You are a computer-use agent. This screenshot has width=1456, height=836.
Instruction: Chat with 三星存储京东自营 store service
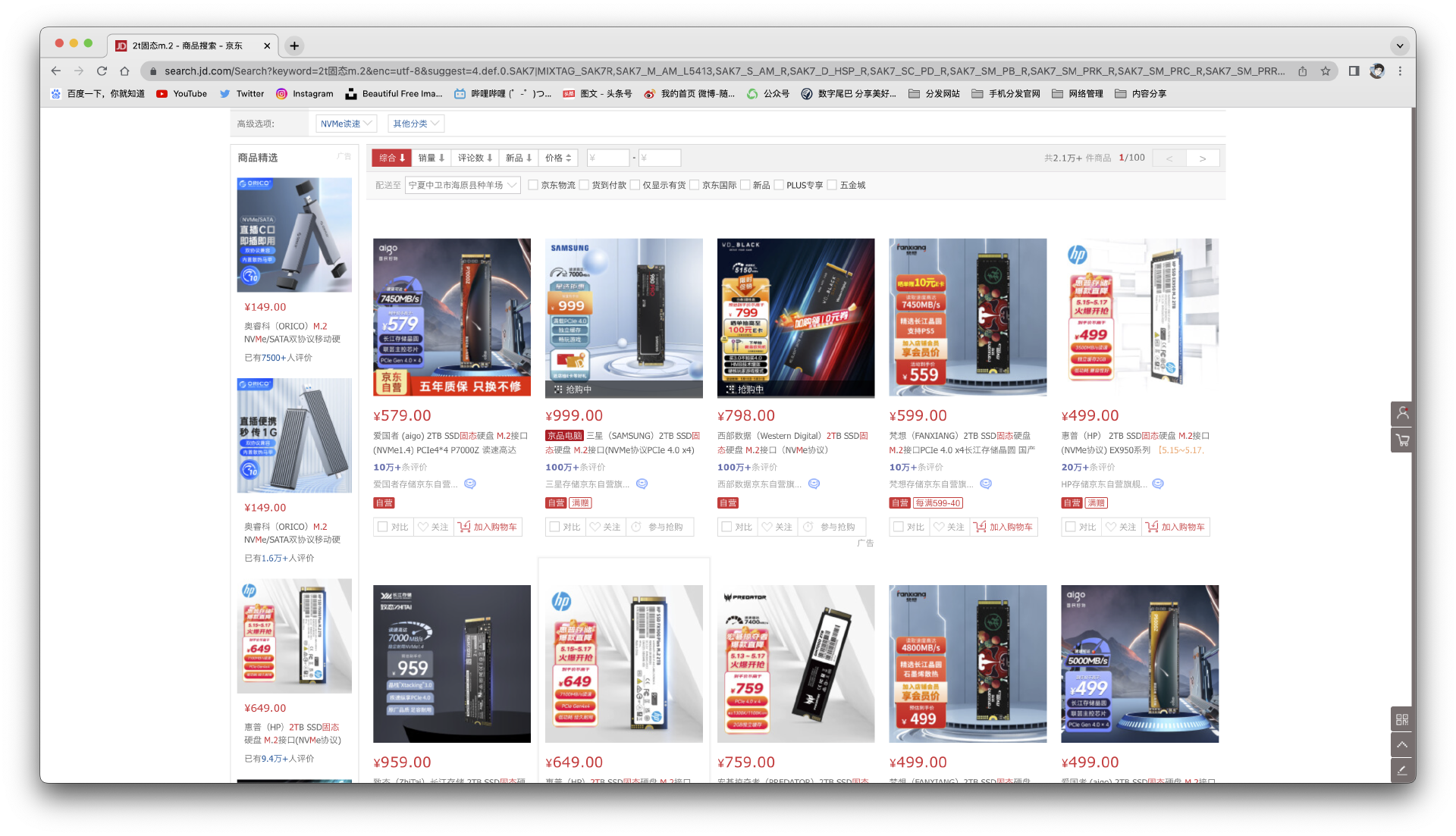[642, 484]
